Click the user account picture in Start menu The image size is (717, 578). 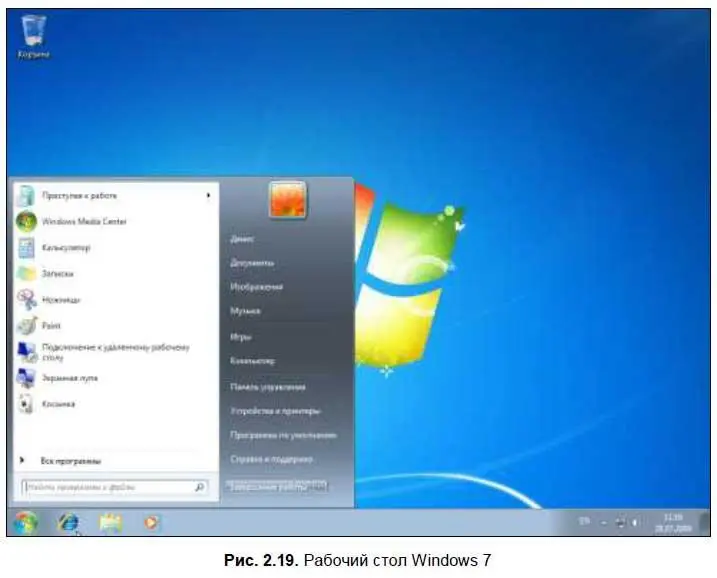(288, 200)
